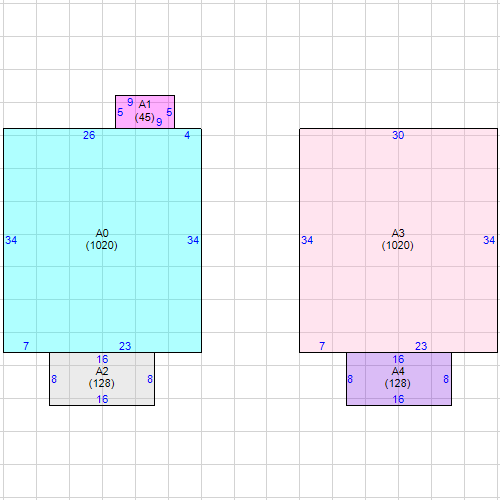Pick the 34 dimension on A3's right side

point(489,240)
